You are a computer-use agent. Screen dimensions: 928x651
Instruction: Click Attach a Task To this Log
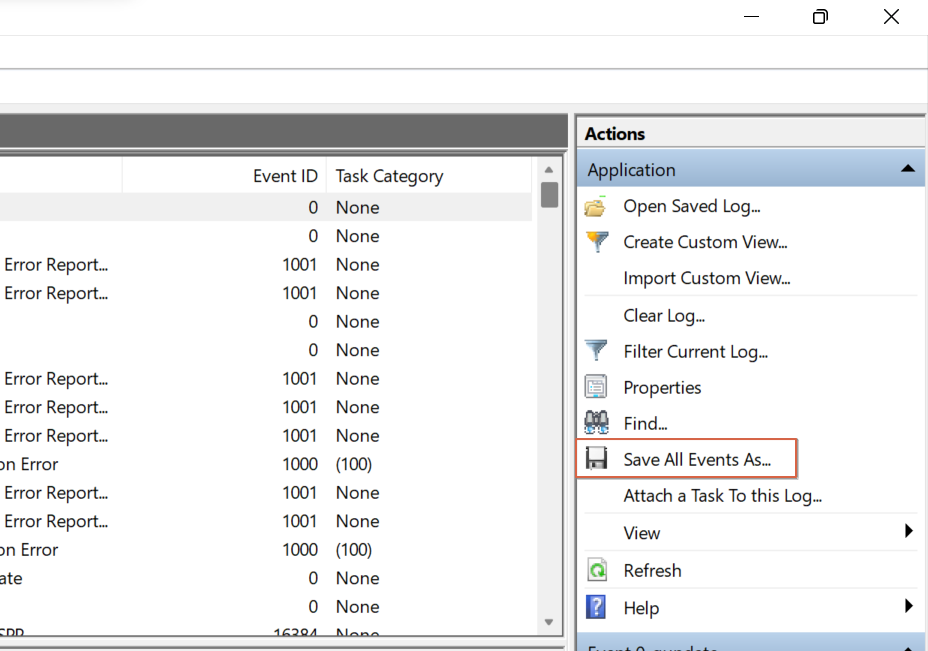pos(721,496)
